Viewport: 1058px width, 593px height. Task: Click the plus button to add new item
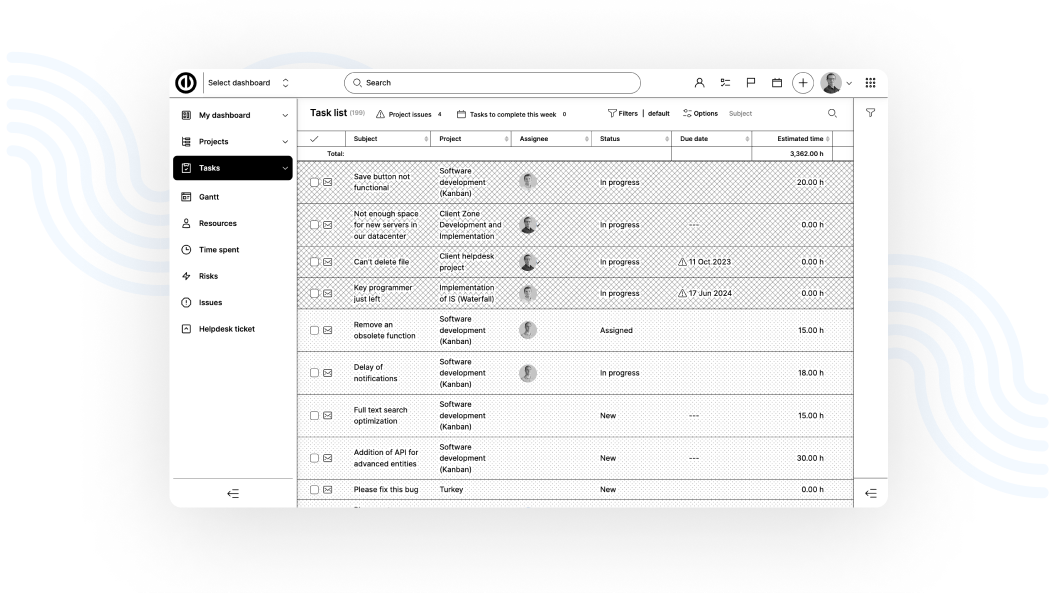coord(803,83)
